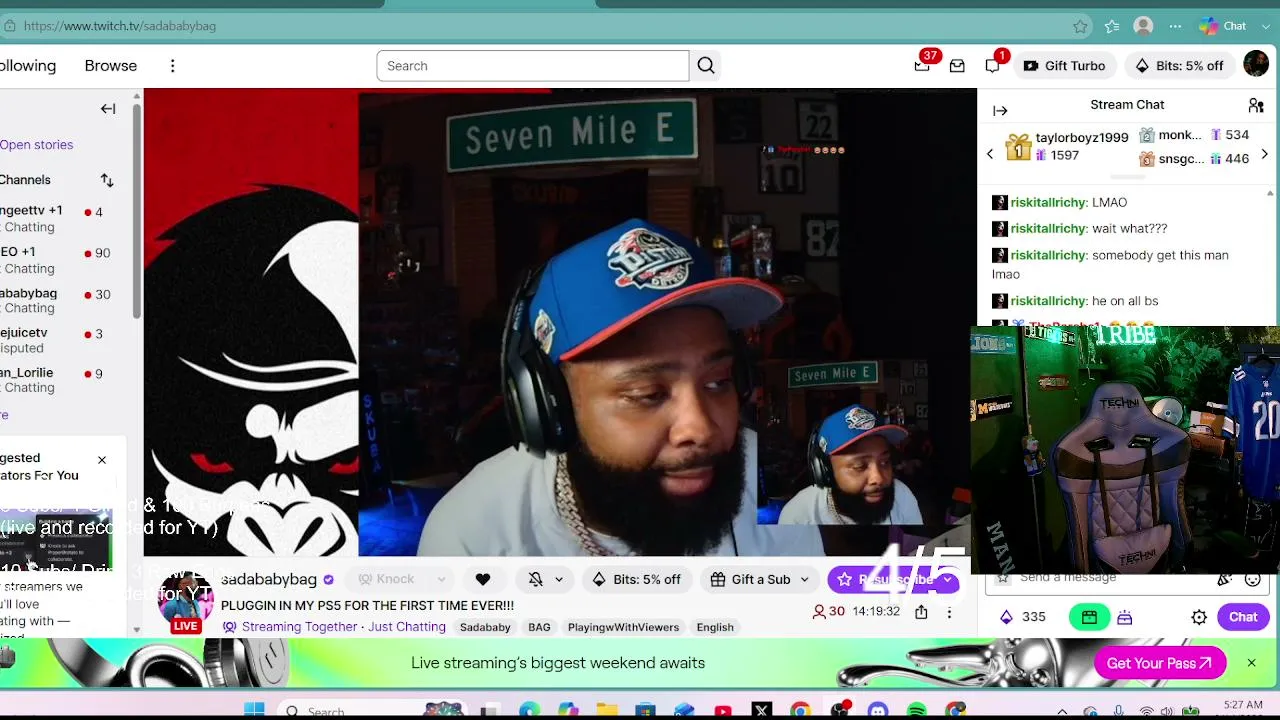Click Gift Turbo in top bar
Image resolution: width=1280 pixels, height=720 pixels.
click(1064, 66)
